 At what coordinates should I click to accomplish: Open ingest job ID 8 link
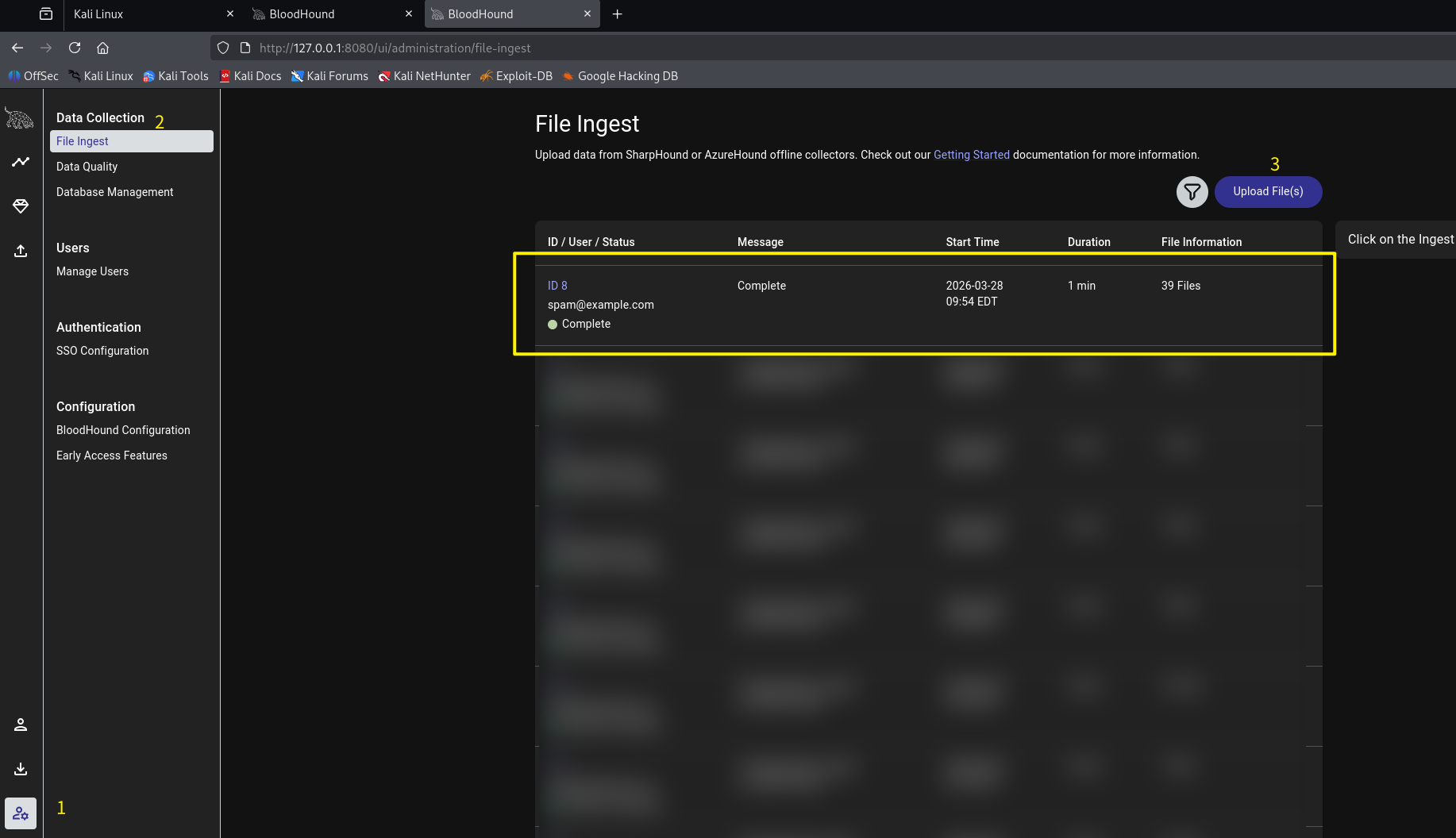[557, 286]
